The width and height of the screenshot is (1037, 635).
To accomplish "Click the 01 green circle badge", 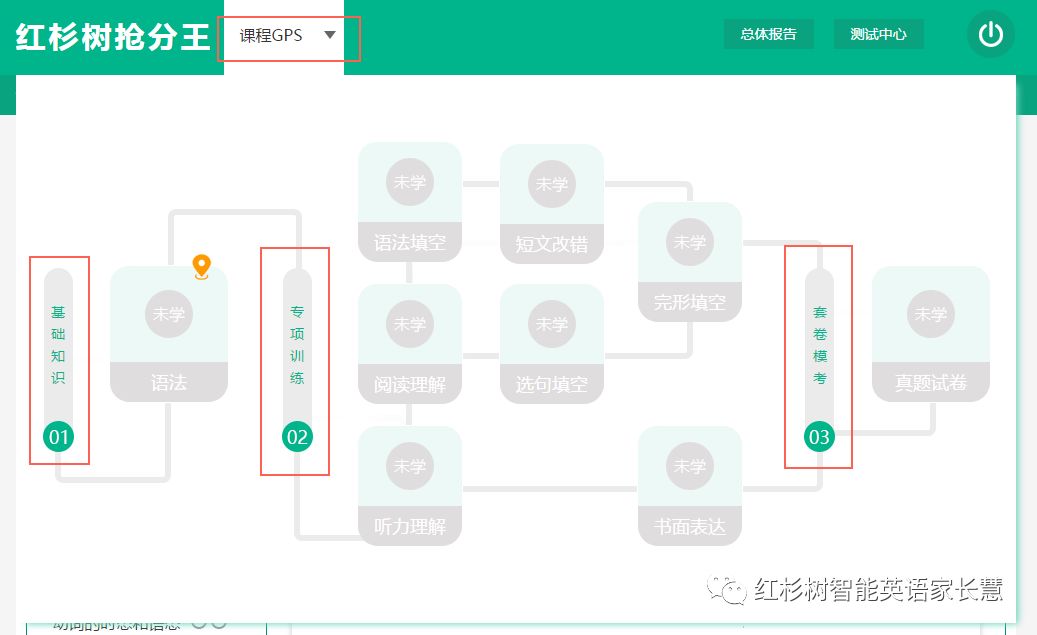I will [58, 437].
